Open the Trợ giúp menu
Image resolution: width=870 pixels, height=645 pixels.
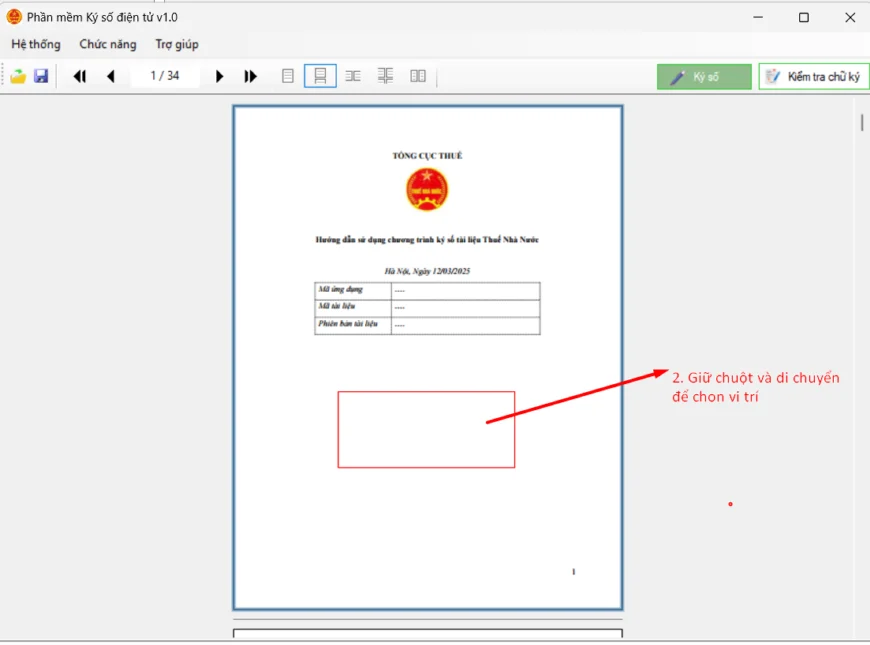(x=177, y=44)
